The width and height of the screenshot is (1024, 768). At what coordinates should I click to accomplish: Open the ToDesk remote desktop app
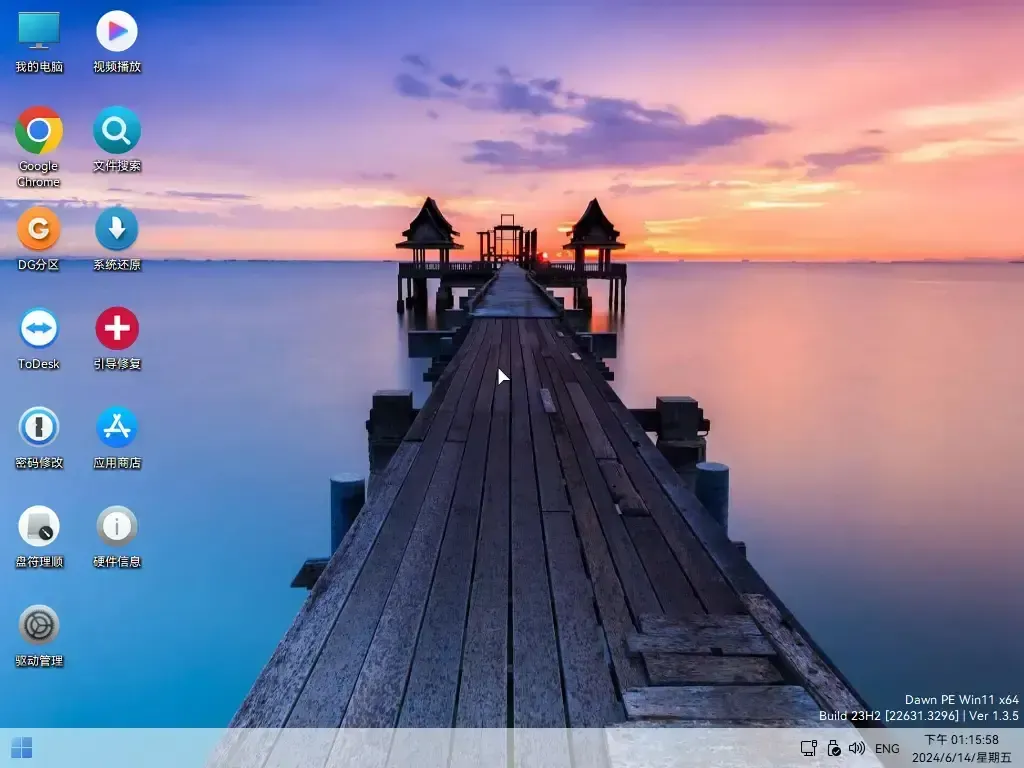click(38, 330)
